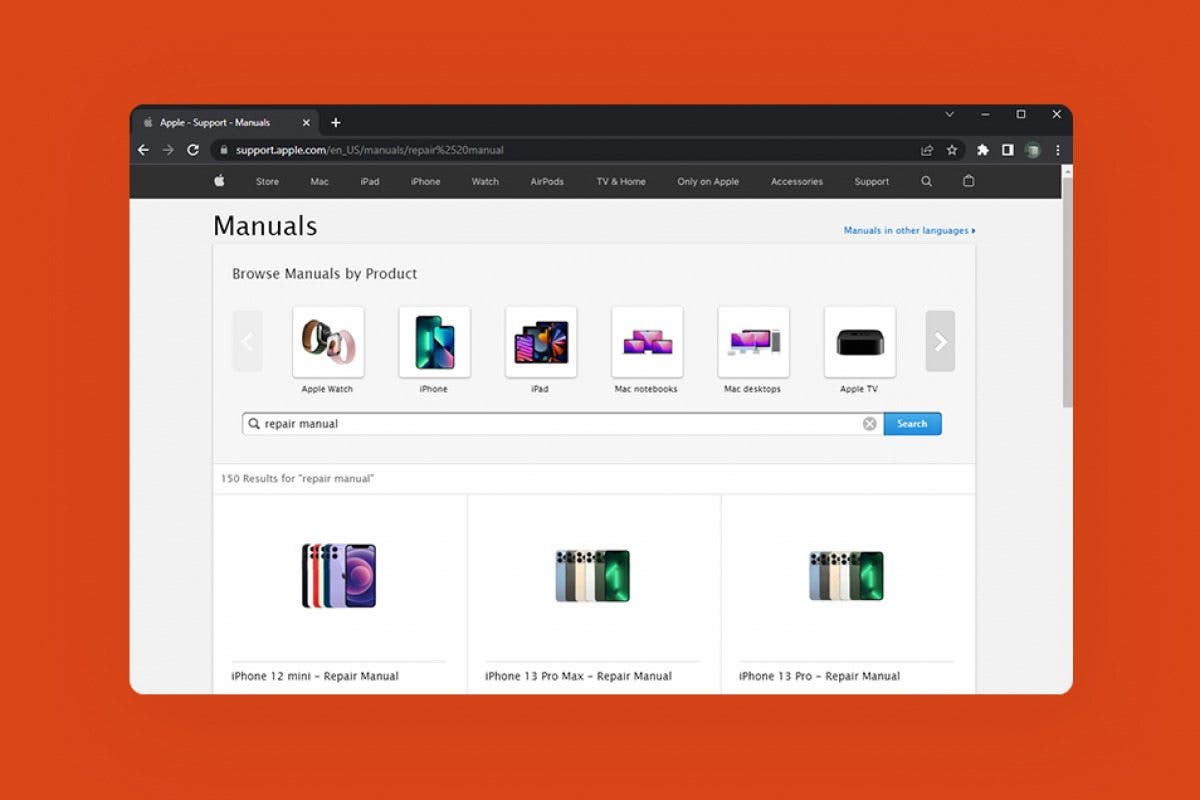Advance the product carousel with the right arrow
This screenshot has width=1200, height=800.
click(x=939, y=341)
